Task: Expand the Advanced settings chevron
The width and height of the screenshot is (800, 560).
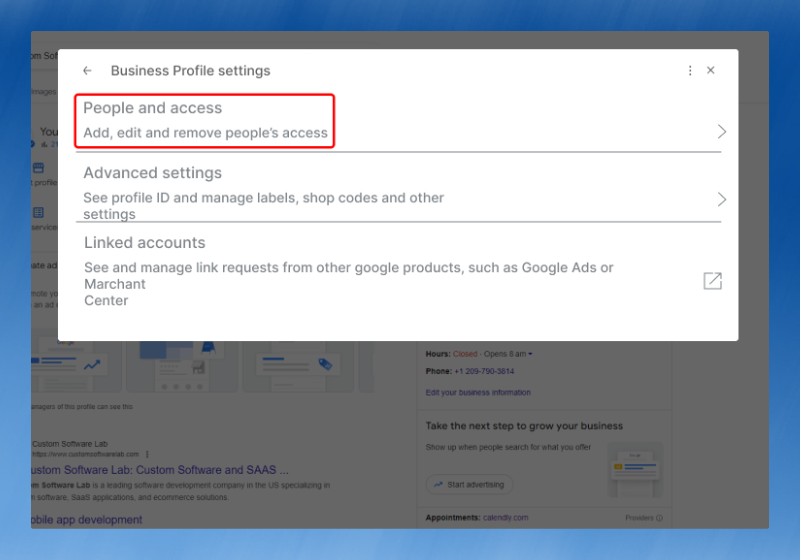Action: tap(721, 199)
